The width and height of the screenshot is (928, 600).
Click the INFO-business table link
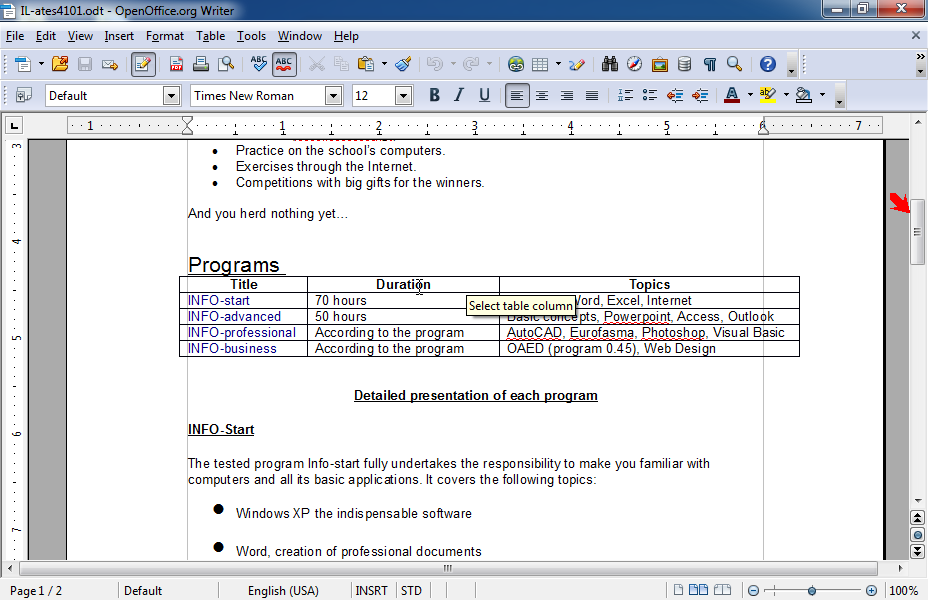[x=232, y=349]
